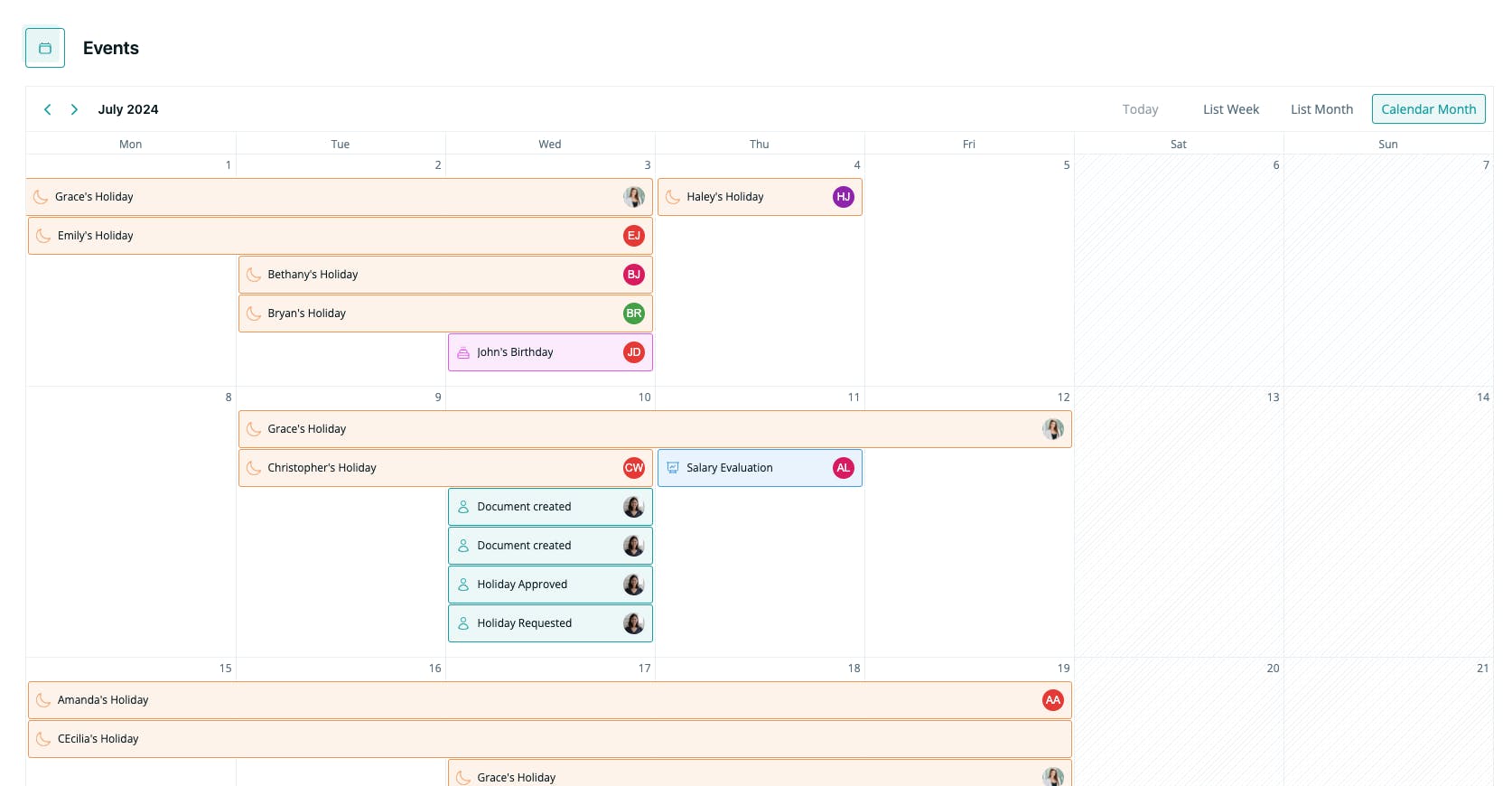The width and height of the screenshot is (1512, 786).
Task: Open Grace's Holiday event starting July 9
Action: 655,429
